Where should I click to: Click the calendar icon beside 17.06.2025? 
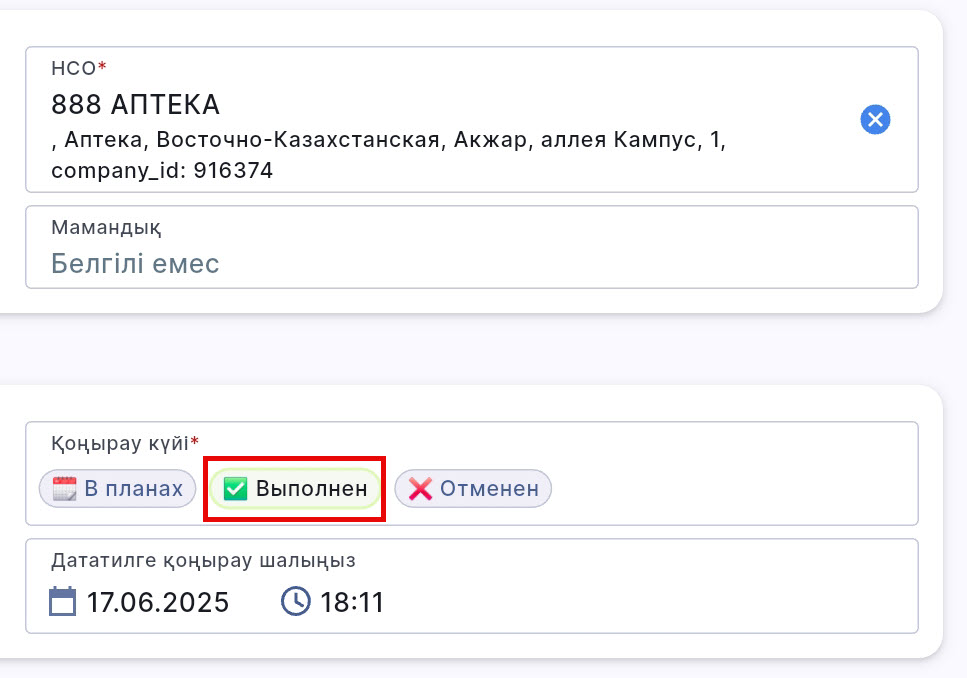click(x=63, y=602)
